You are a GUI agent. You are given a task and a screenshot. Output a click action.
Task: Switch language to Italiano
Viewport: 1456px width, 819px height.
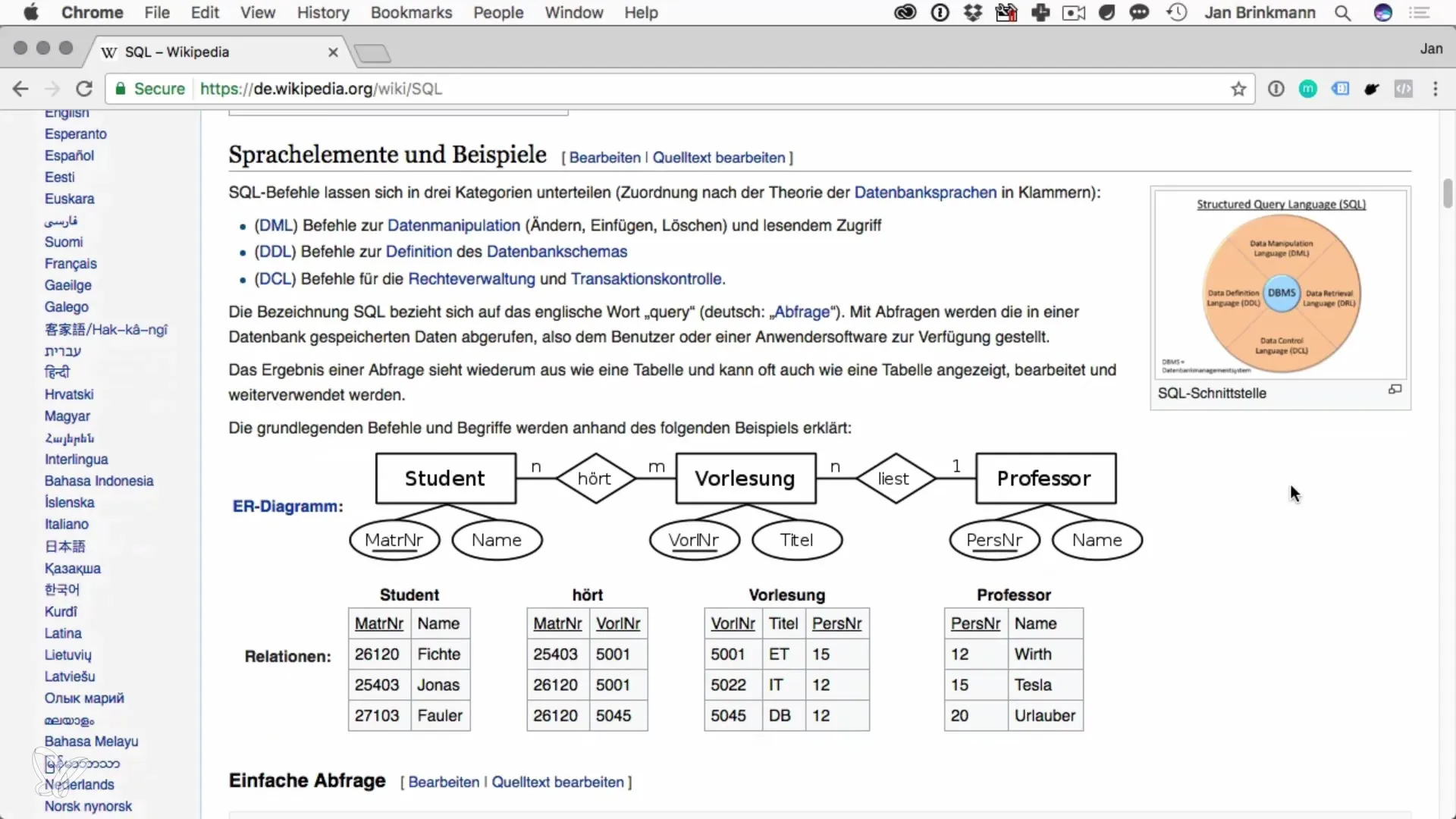(x=67, y=524)
